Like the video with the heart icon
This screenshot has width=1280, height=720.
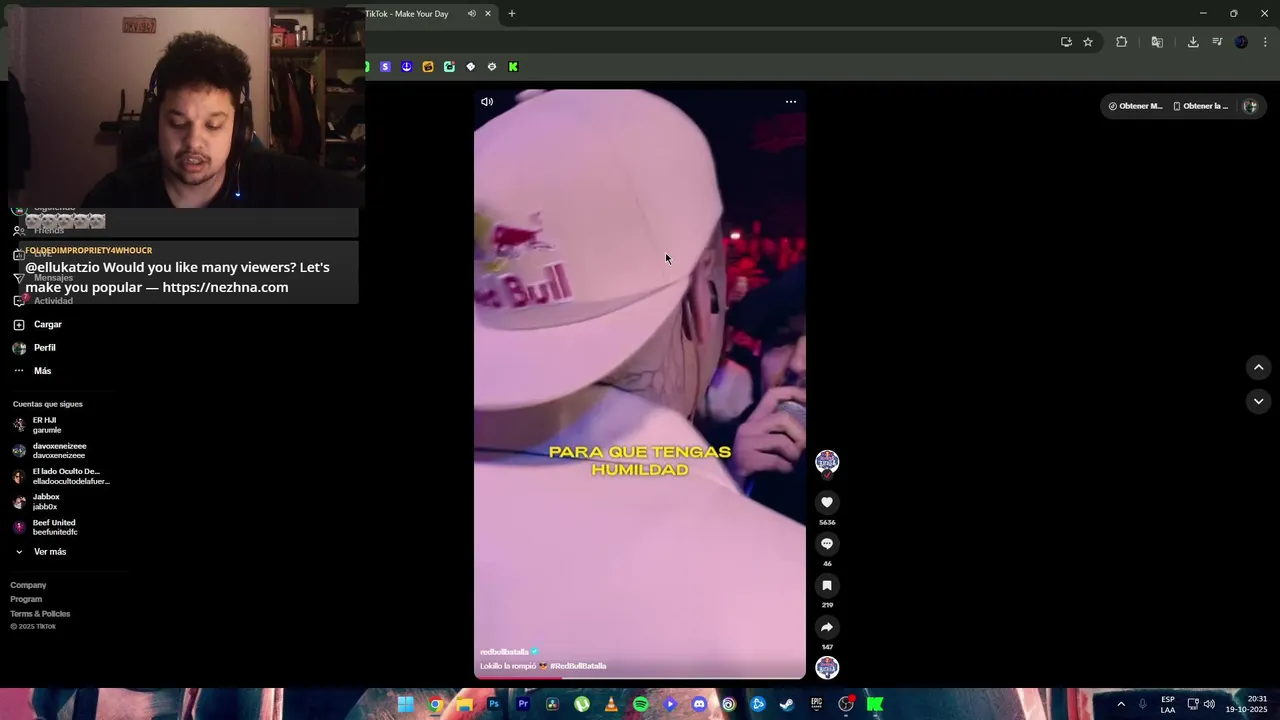[827, 503]
